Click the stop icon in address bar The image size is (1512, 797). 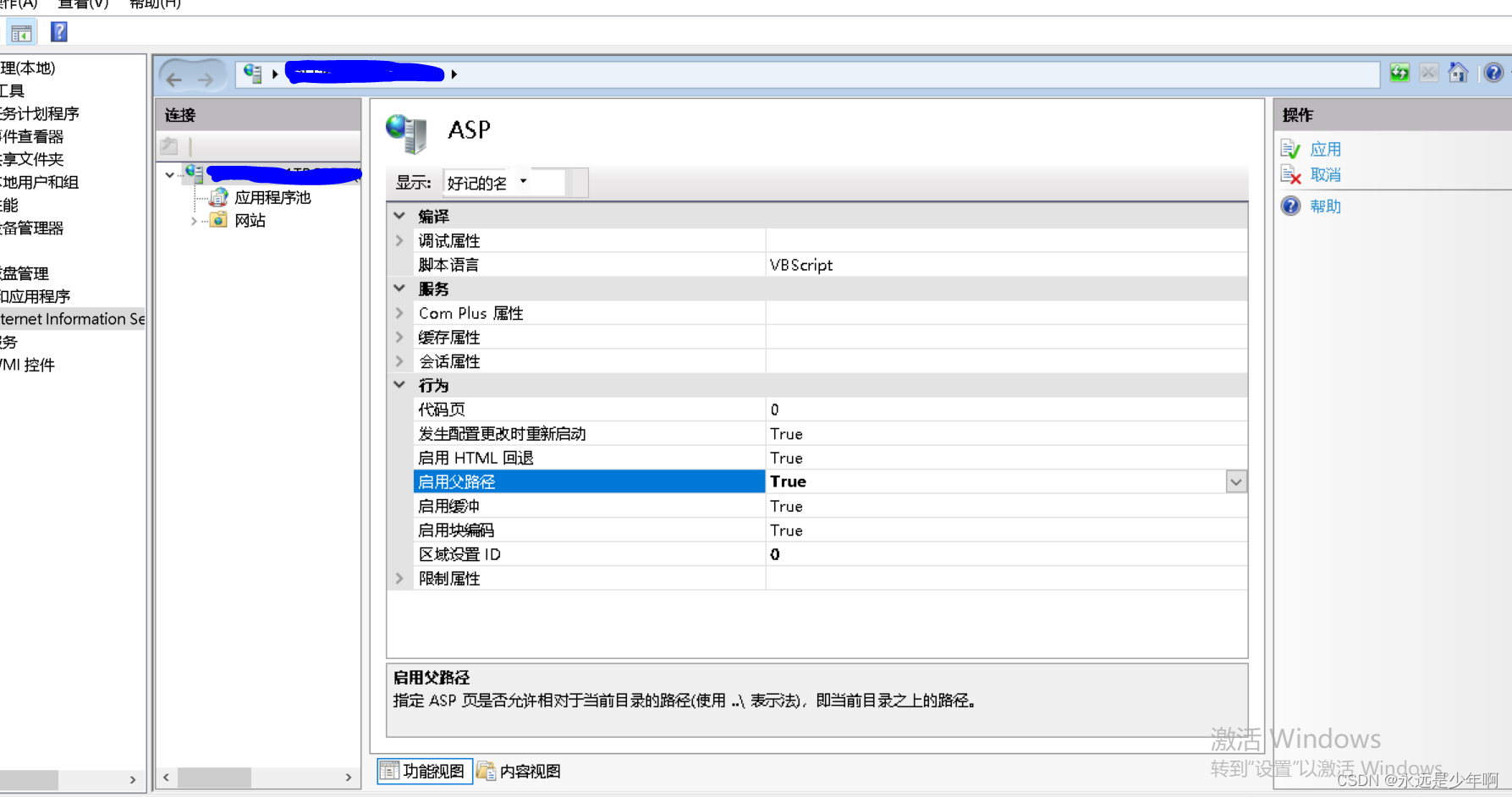(x=1429, y=73)
